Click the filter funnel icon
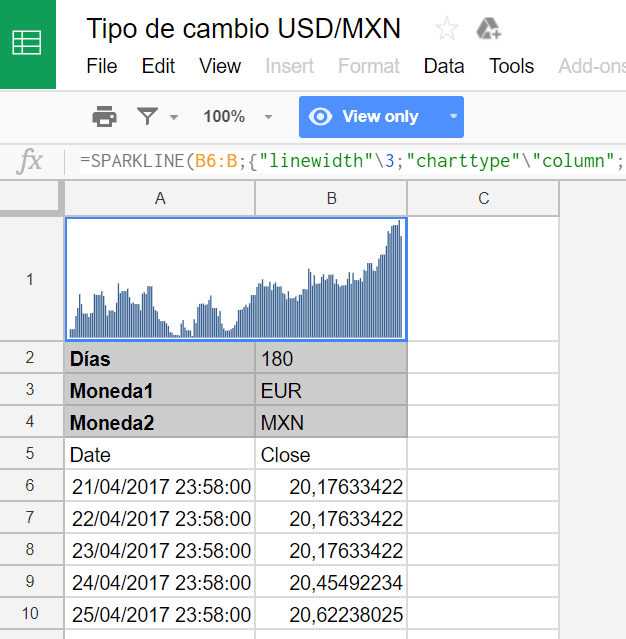Screen dimensions: 626x639 pyautogui.click(x=148, y=117)
